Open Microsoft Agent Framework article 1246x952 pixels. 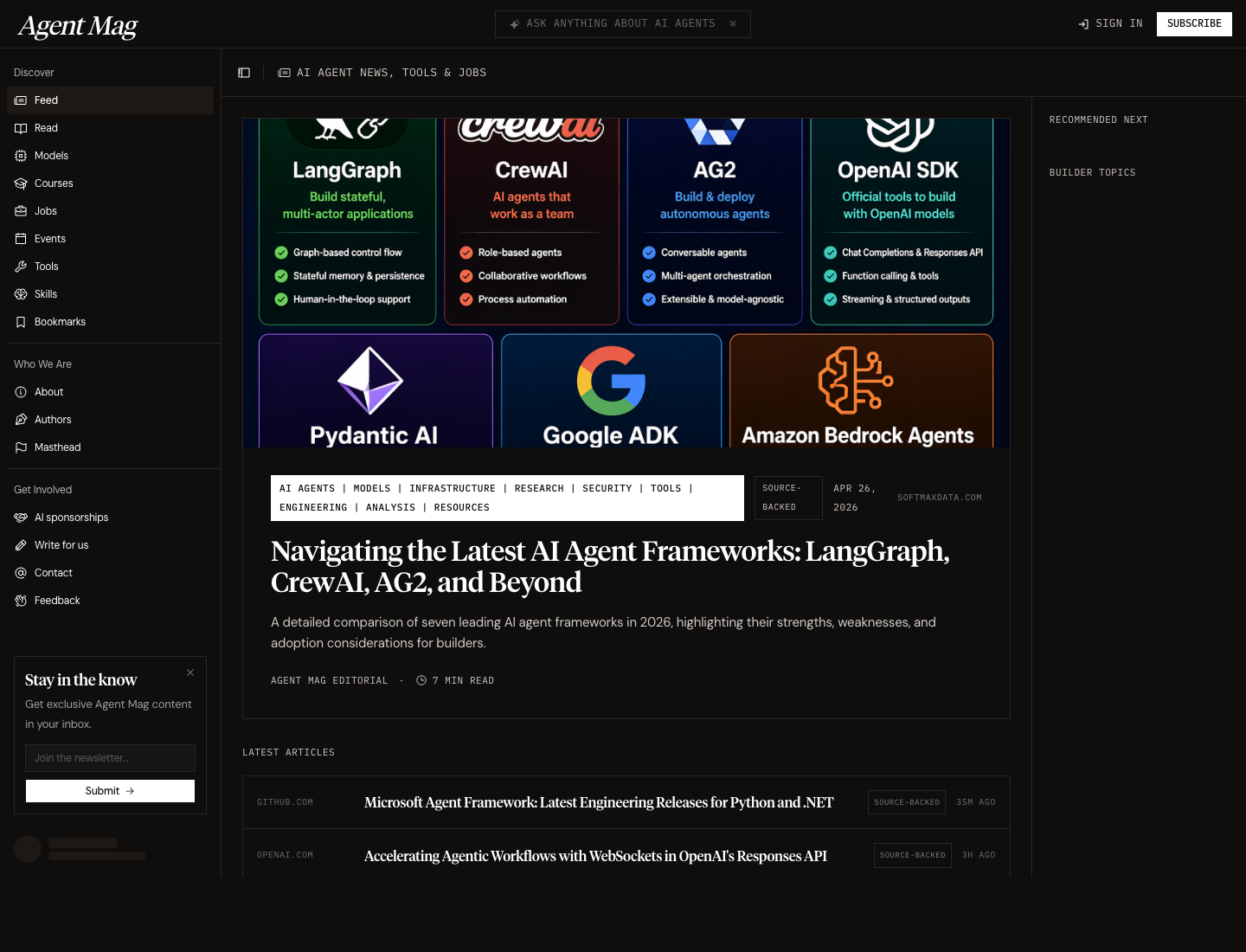click(598, 802)
